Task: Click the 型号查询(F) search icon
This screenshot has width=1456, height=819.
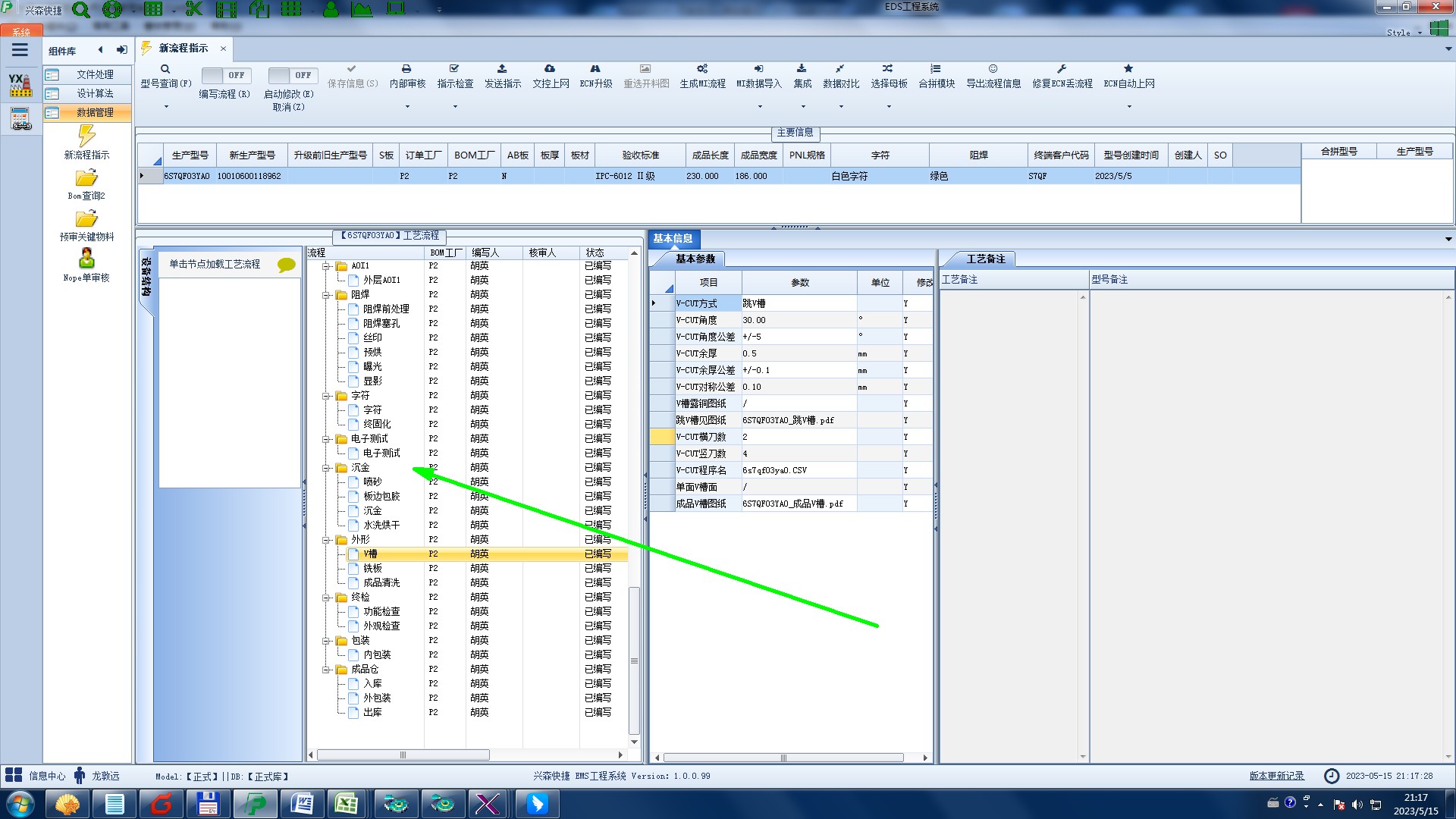Action: 165,69
